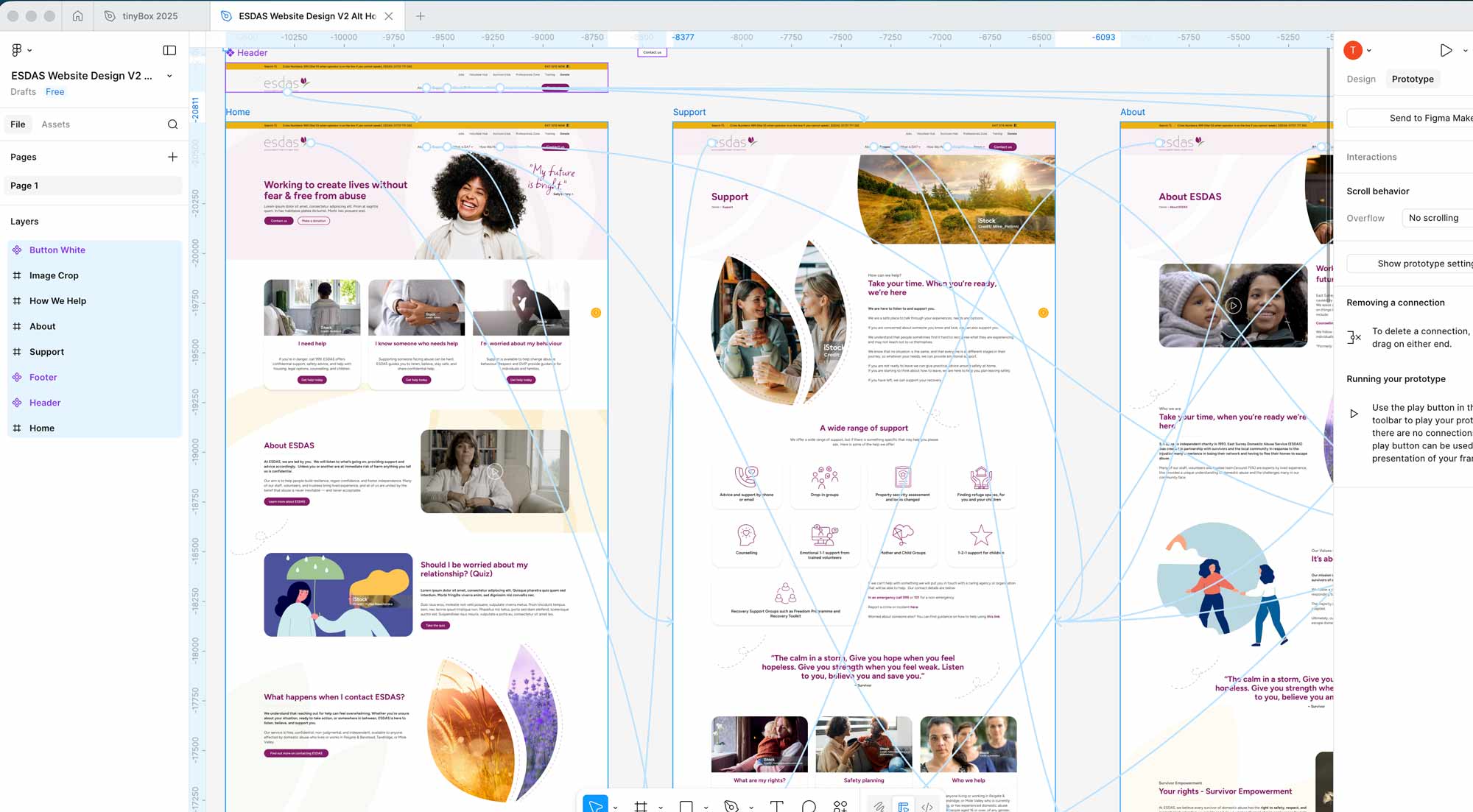This screenshot has height=812, width=1473.
Task: Open presentation options chevron
Action: pyautogui.click(x=1465, y=51)
